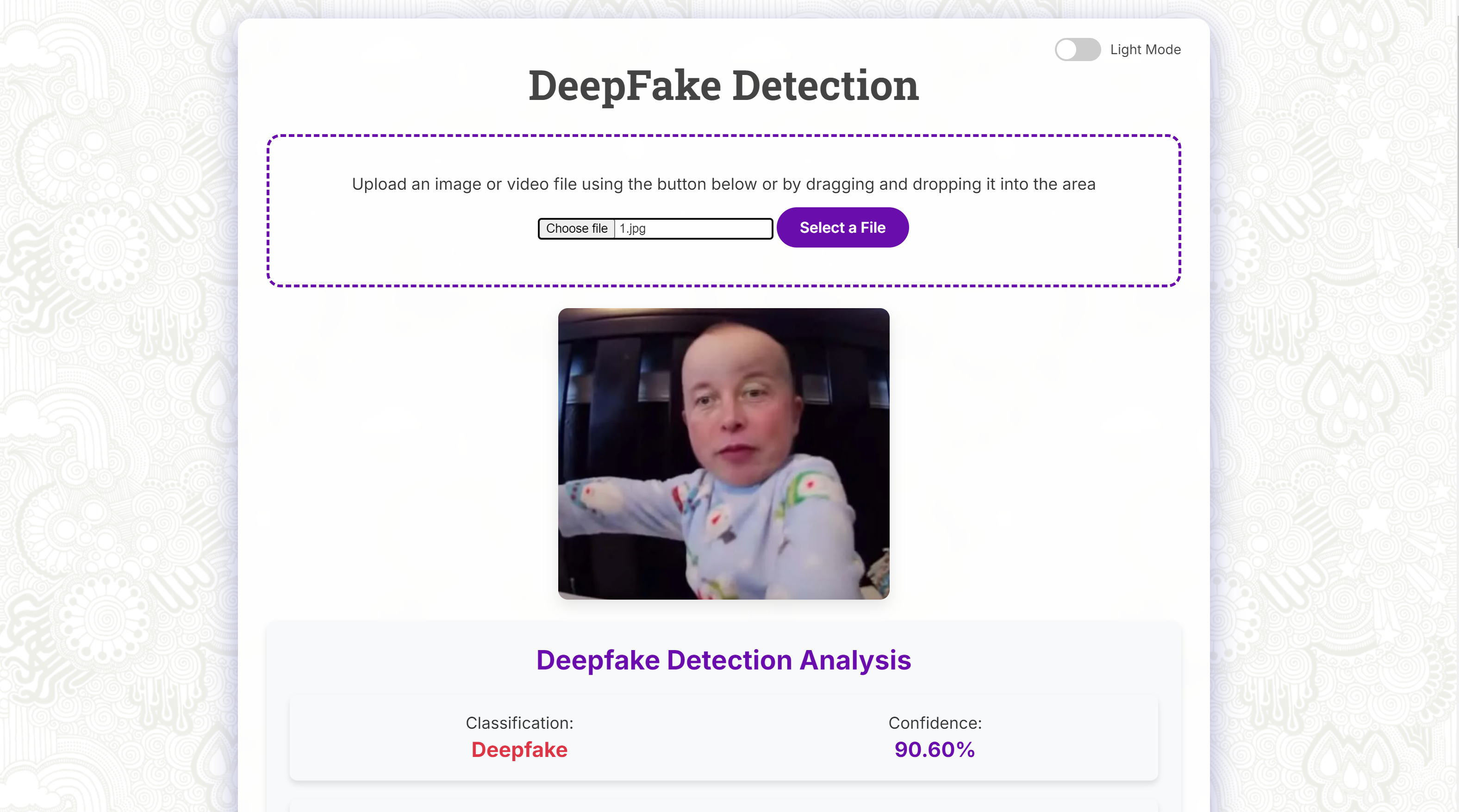This screenshot has width=1459, height=812.
Task: Click the Choose file button
Action: point(577,228)
